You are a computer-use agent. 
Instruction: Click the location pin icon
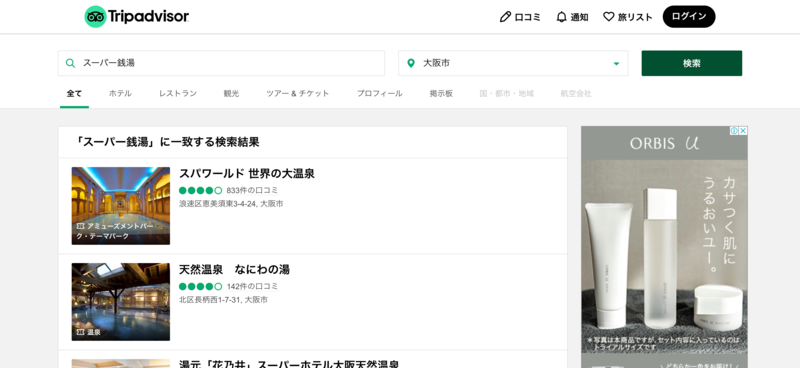tap(411, 63)
